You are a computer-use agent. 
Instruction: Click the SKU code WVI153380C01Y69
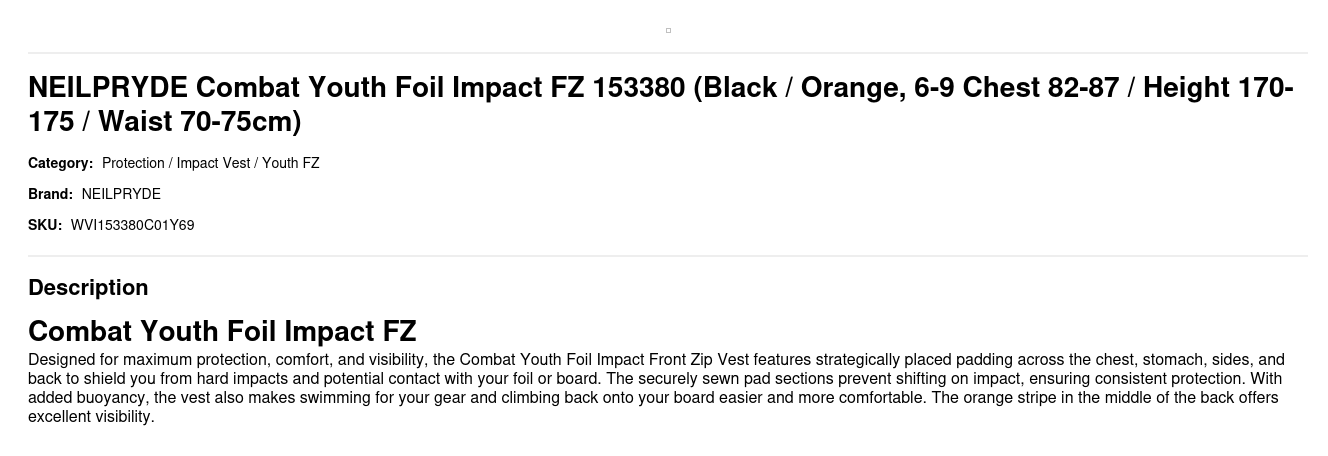pyautogui.click(x=132, y=225)
